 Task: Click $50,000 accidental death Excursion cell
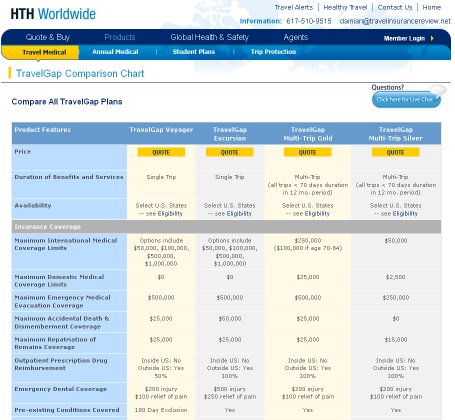click(230, 319)
